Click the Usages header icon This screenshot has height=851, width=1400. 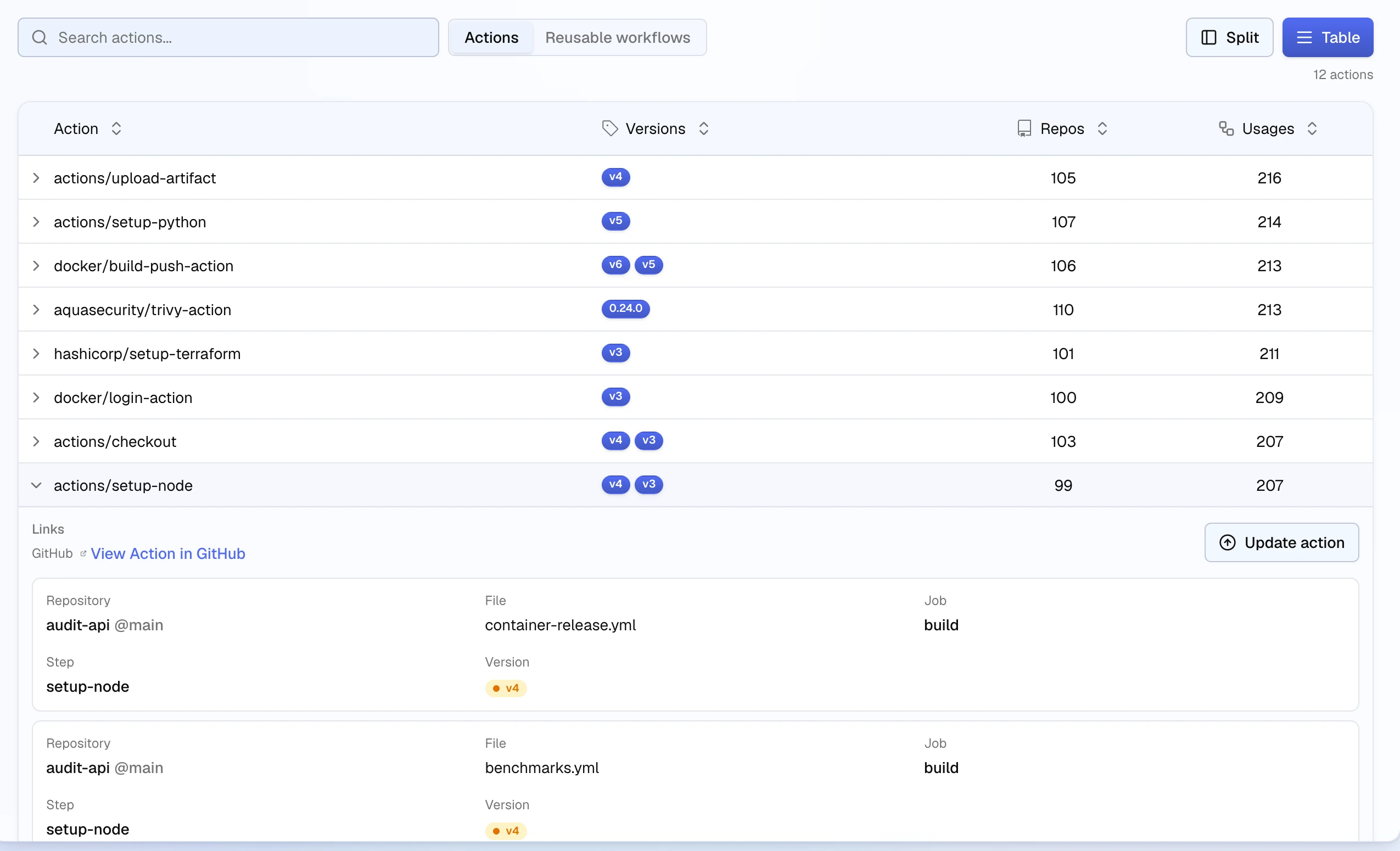tap(1226, 128)
